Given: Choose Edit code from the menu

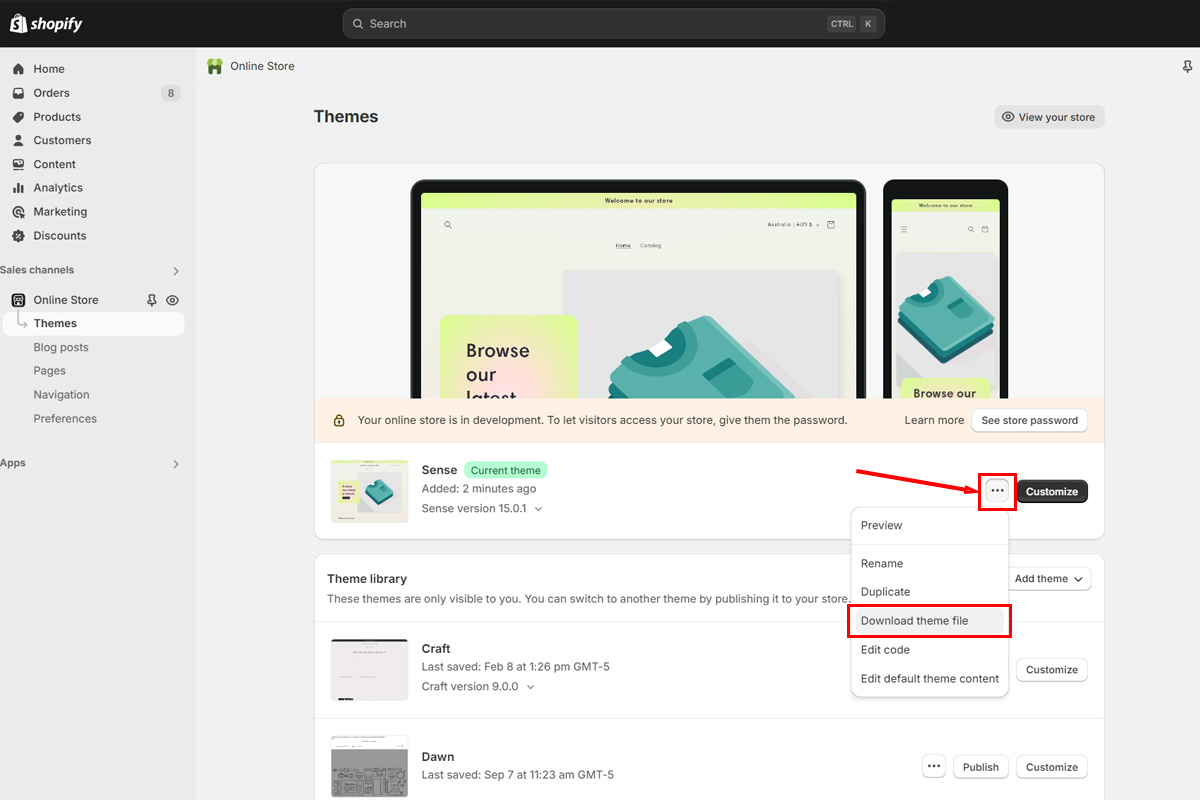Looking at the screenshot, I should click(929, 650).
